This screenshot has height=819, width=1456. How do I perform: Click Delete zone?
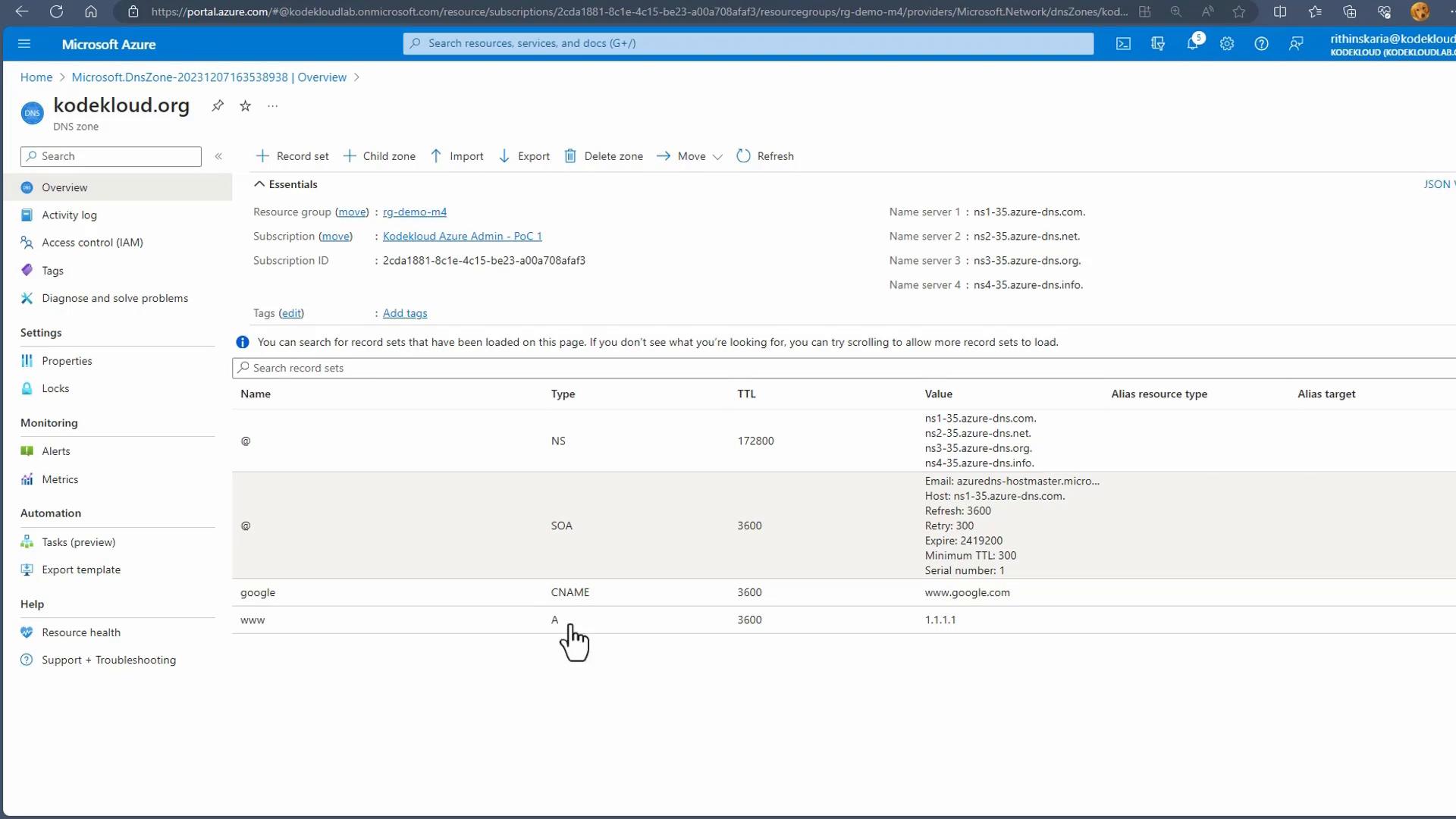(604, 156)
